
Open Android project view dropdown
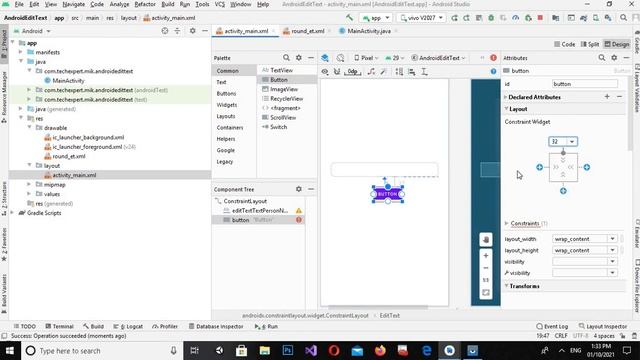[32, 31]
